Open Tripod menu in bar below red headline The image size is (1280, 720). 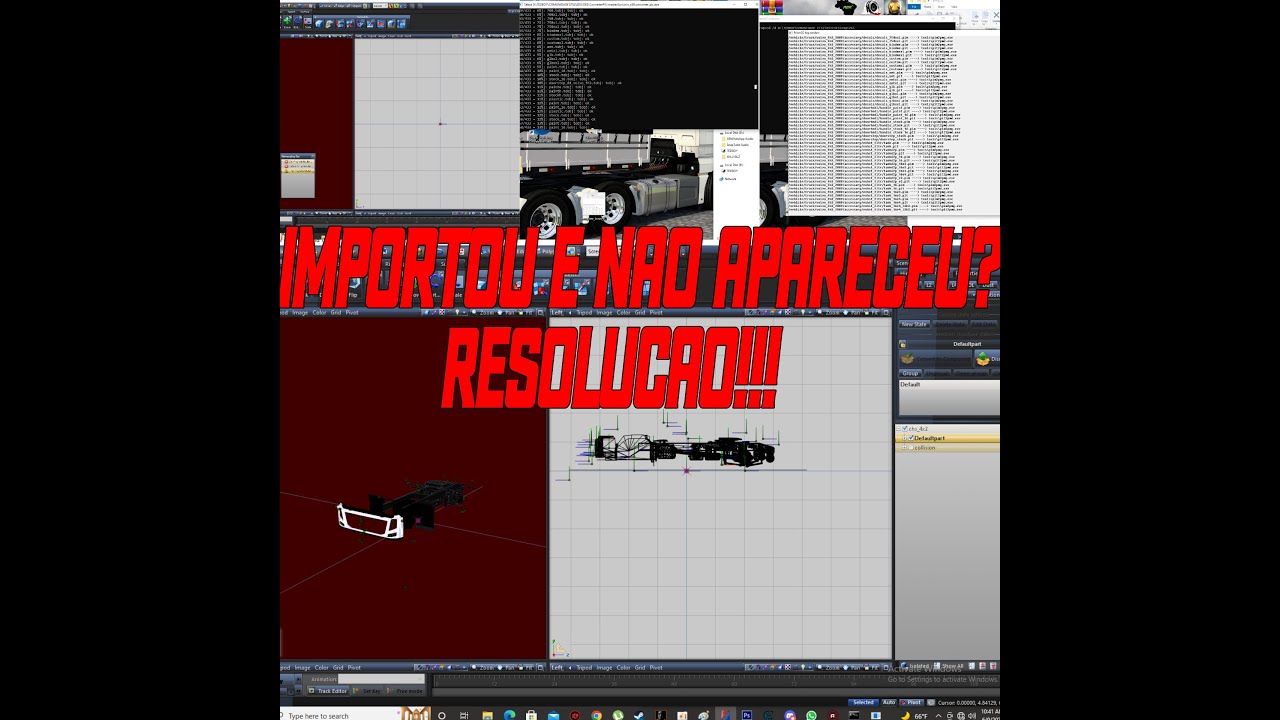click(584, 312)
